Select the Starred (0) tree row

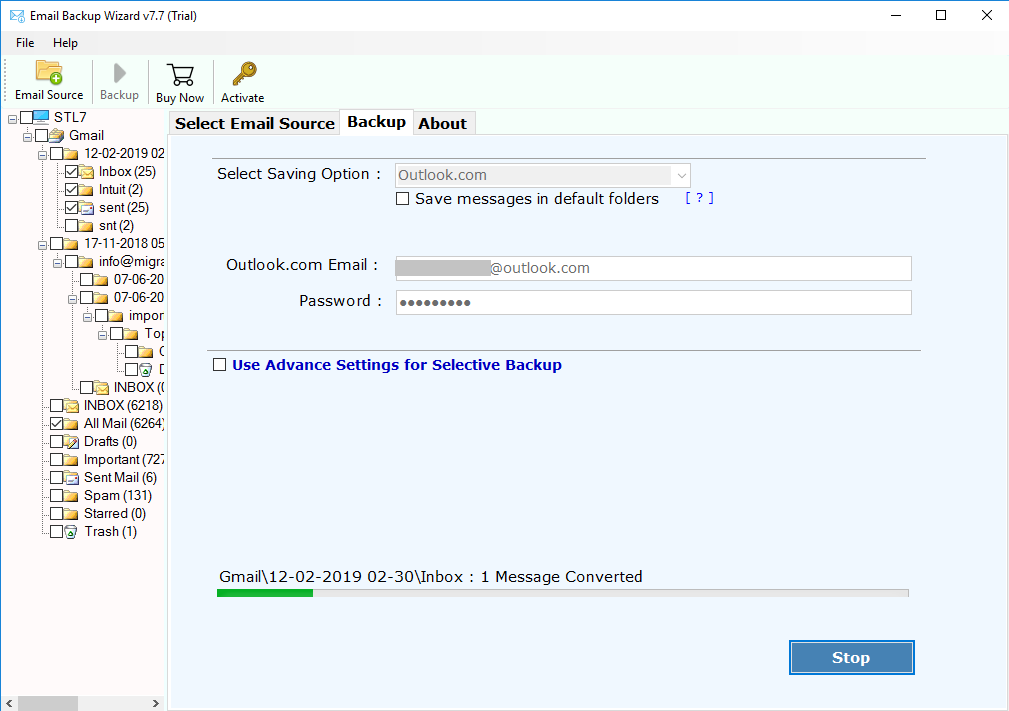tap(115, 513)
